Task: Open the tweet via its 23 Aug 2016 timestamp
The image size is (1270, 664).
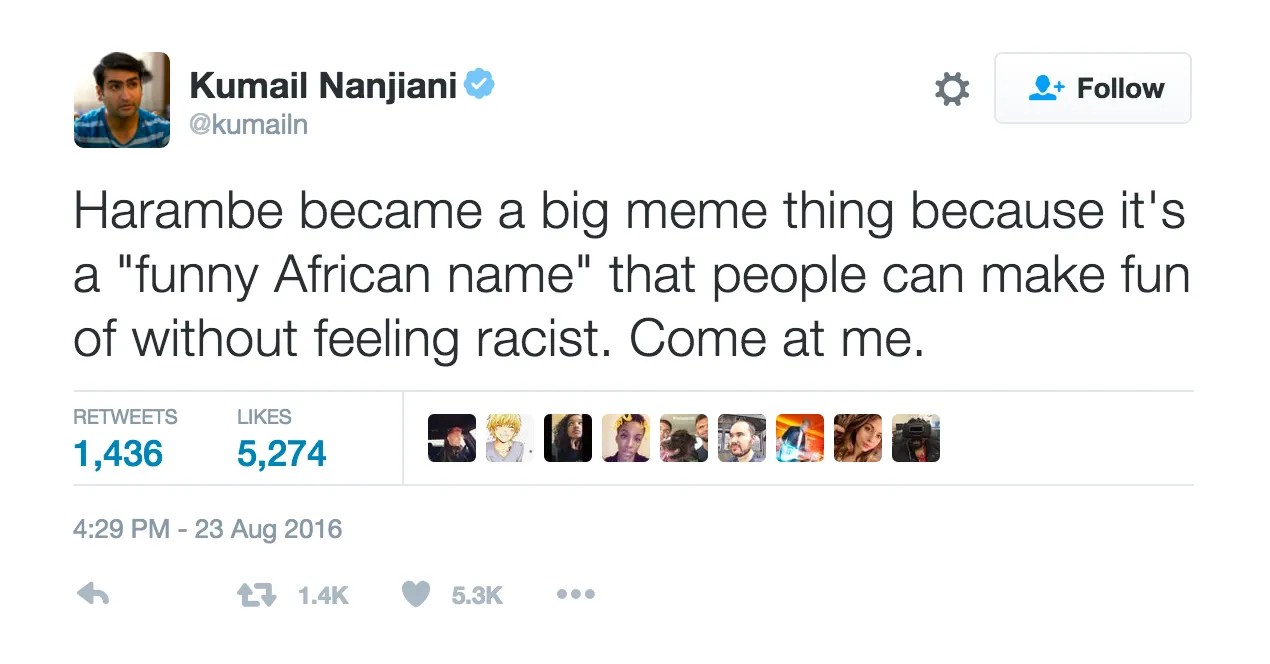Action: tap(208, 528)
